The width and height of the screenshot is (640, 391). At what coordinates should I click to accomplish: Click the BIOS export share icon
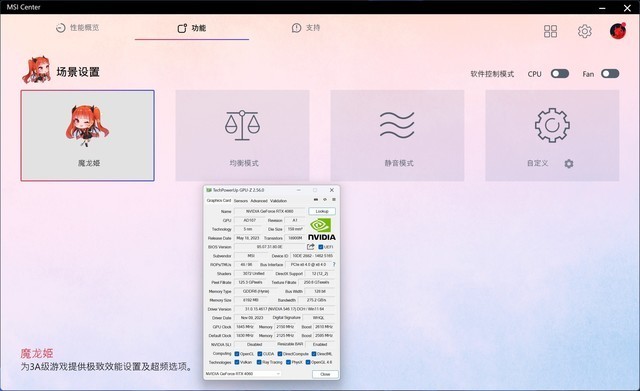click(x=311, y=247)
